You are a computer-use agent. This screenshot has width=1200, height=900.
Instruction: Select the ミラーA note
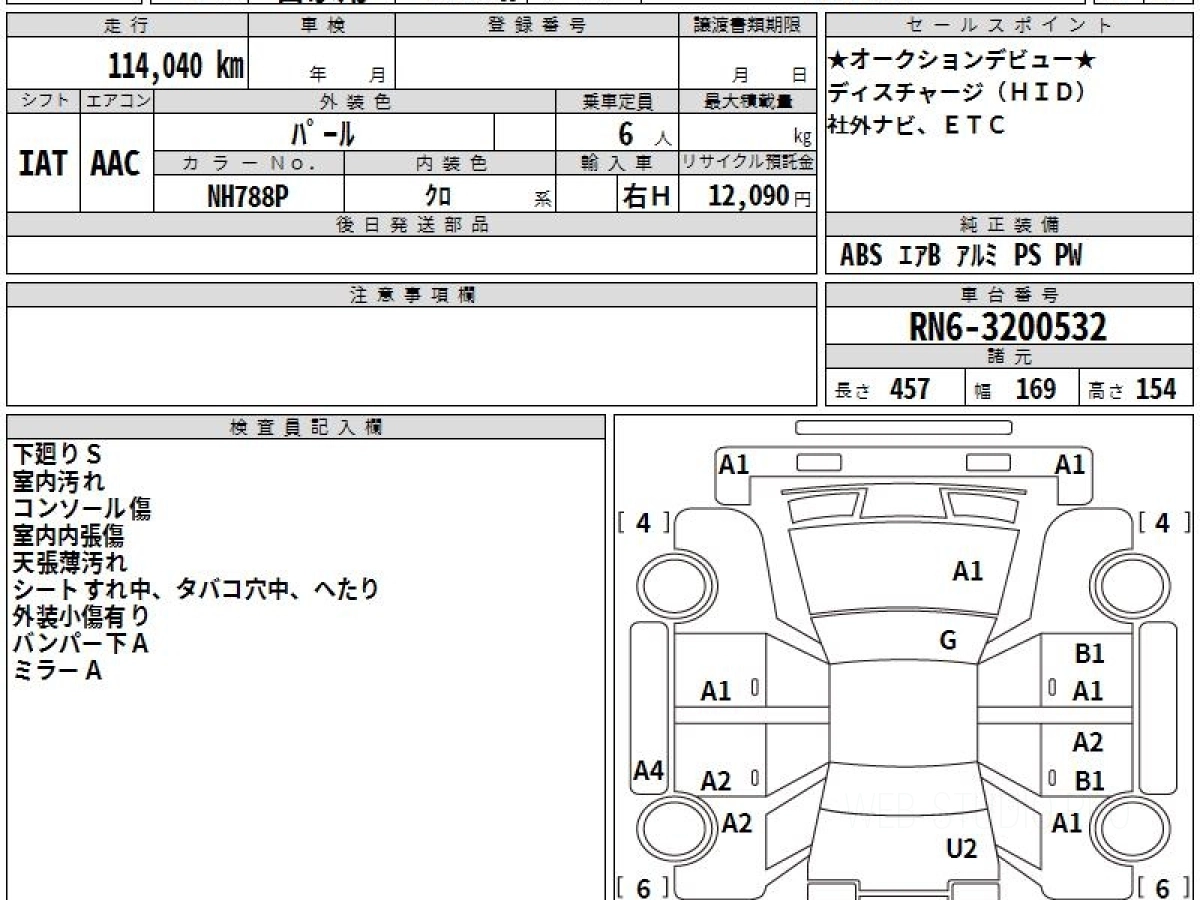[x=58, y=670]
